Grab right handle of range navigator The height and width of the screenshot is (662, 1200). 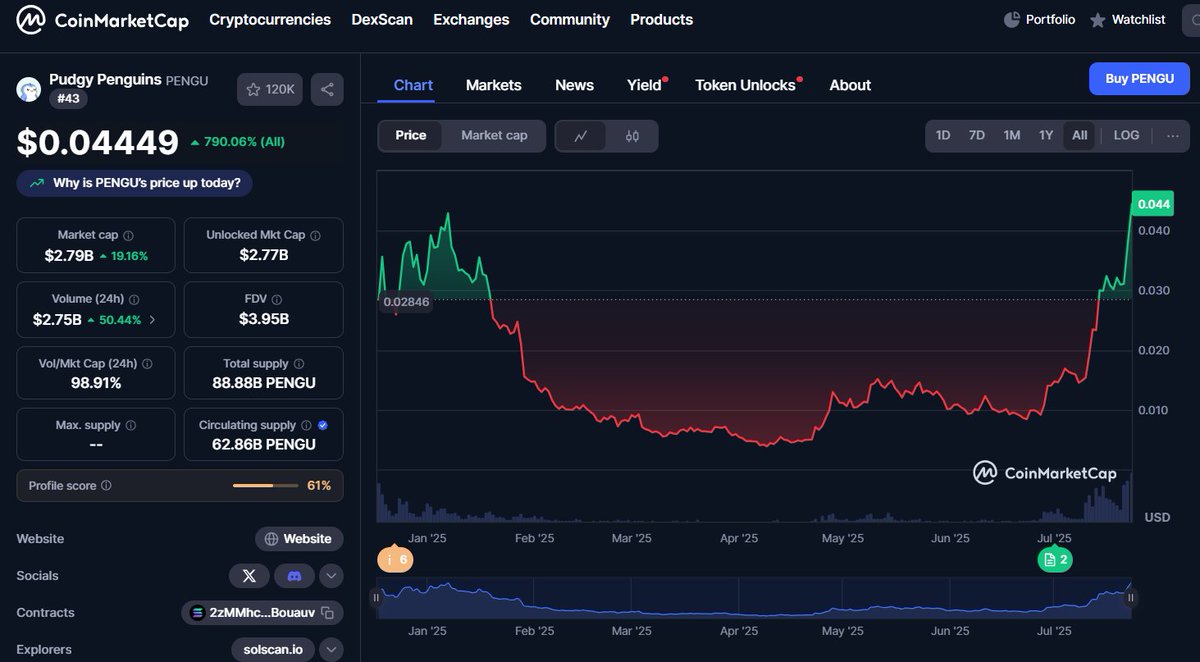1131,598
